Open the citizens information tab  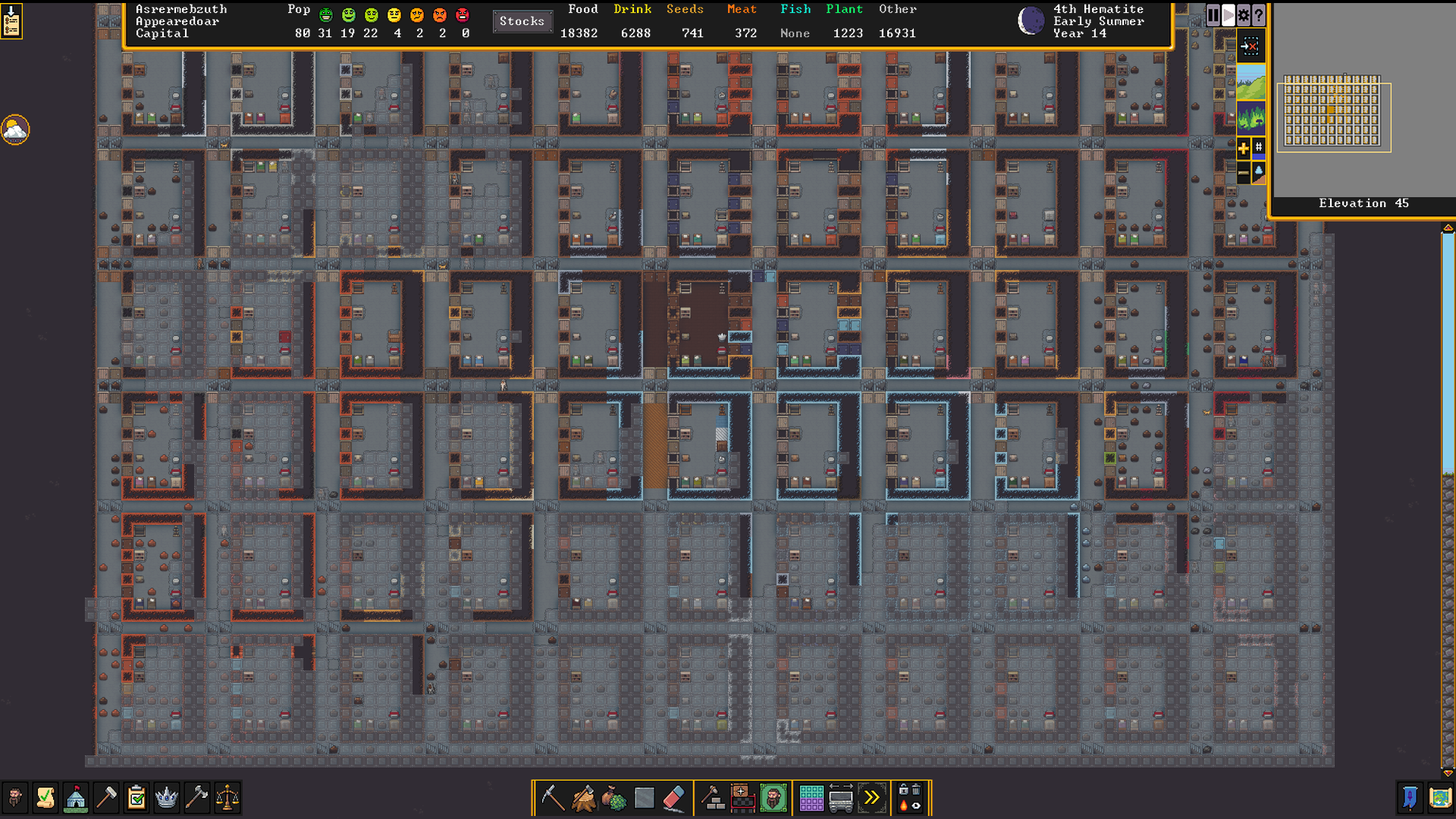point(15,798)
